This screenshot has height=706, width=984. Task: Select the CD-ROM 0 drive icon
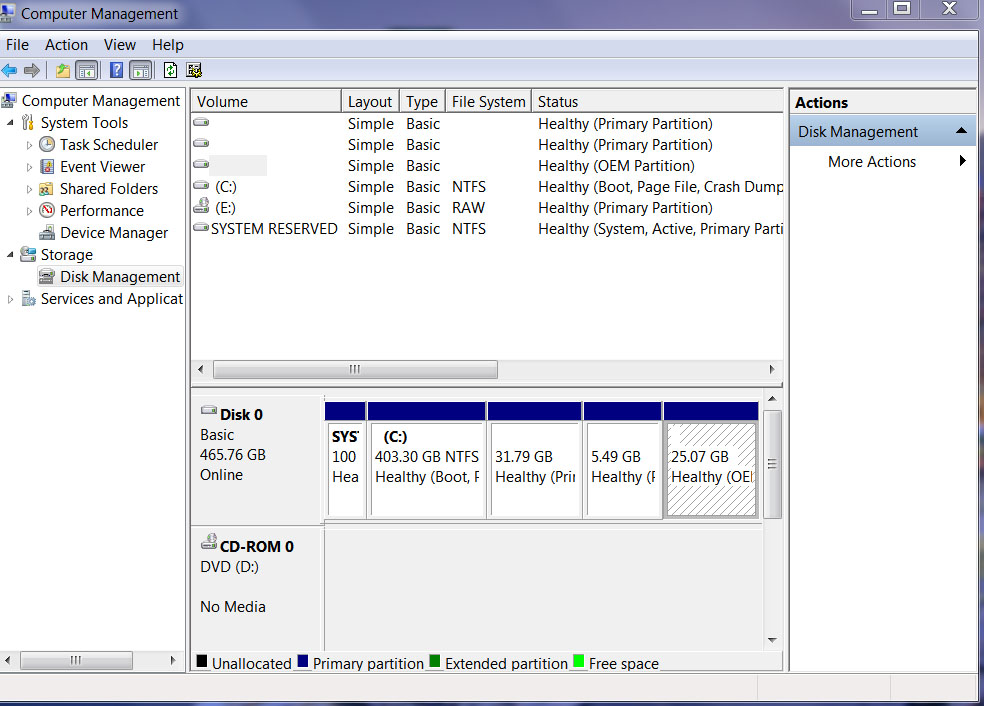click(x=209, y=543)
